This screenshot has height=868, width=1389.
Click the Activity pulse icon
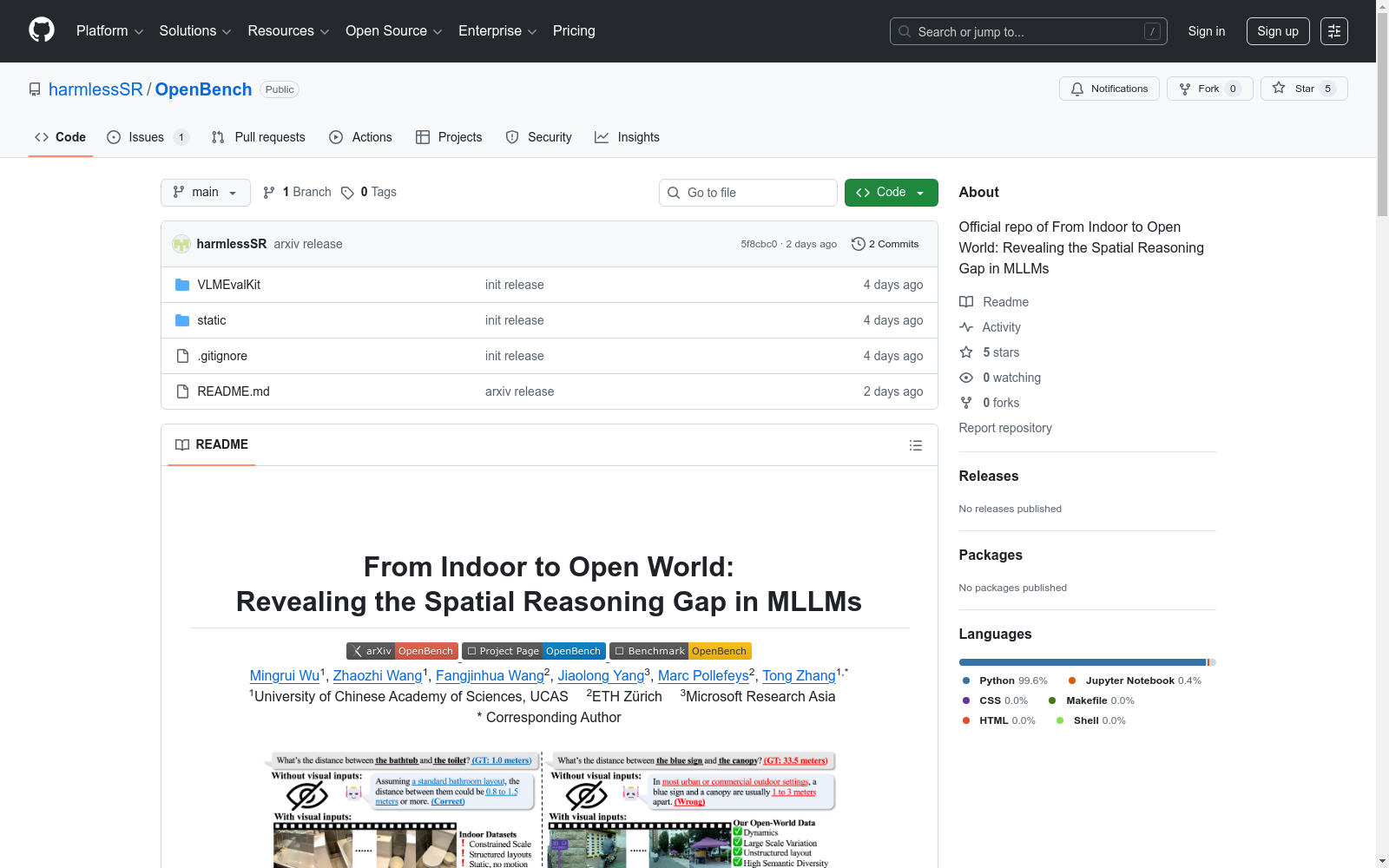coord(966,327)
